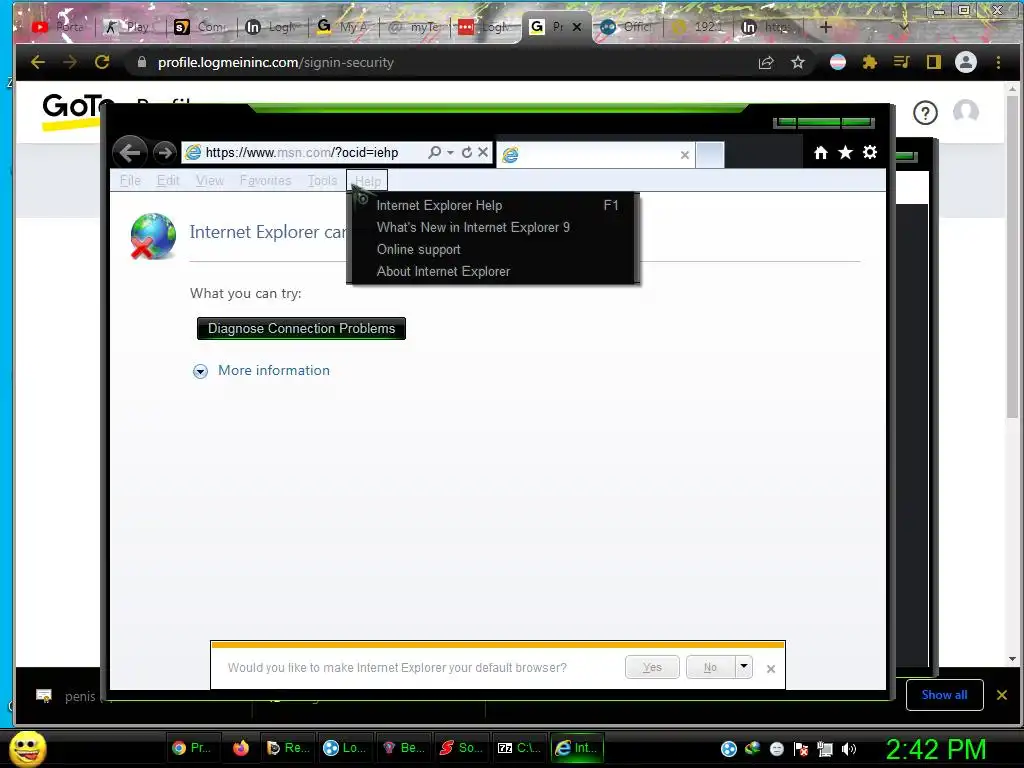The image size is (1024, 768).
Task: Open IE address bar autocomplete dropdown arrow
Action: tap(451, 152)
